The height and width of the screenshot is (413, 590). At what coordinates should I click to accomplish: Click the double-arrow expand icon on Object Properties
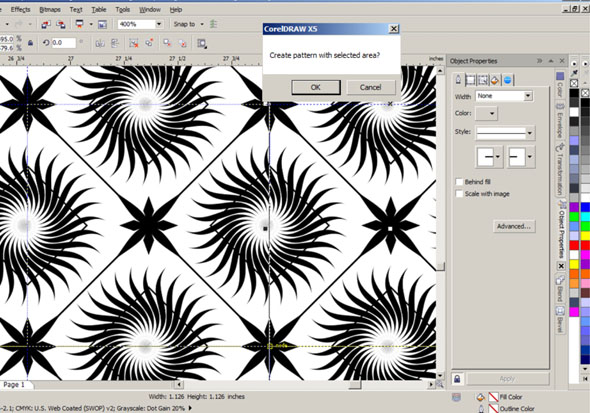click(x=540, y=61)
